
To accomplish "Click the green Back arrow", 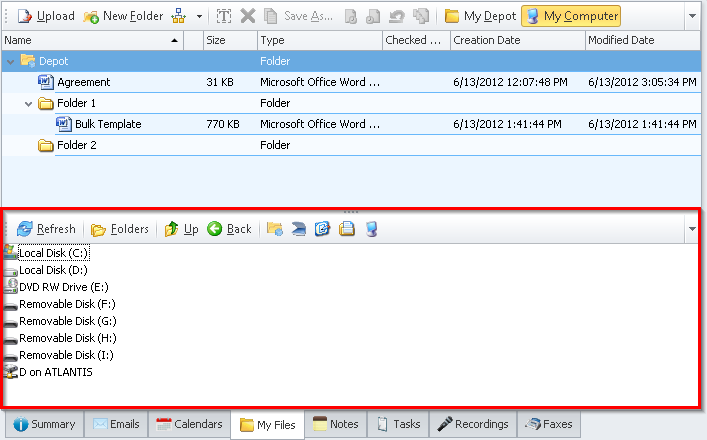I will click(x=229, y=229).
